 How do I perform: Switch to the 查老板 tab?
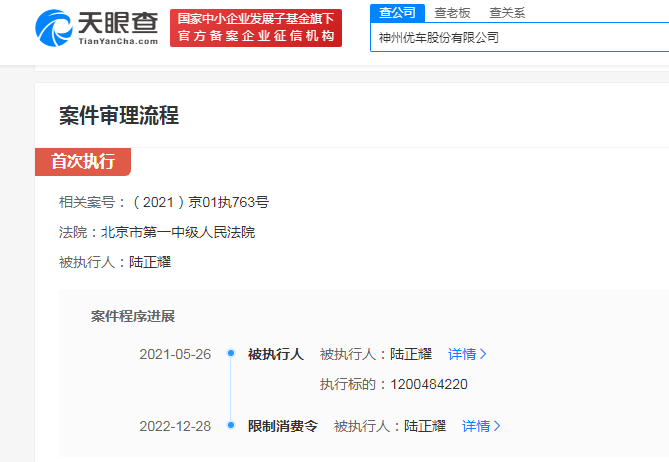452,13
